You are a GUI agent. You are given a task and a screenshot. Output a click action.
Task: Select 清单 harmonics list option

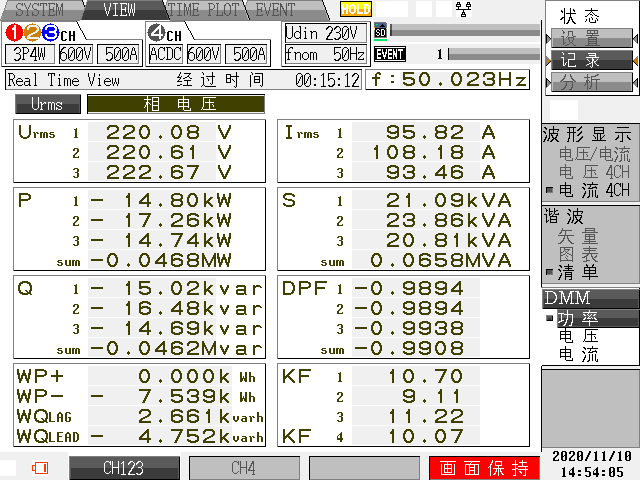(x=578, y=271)
